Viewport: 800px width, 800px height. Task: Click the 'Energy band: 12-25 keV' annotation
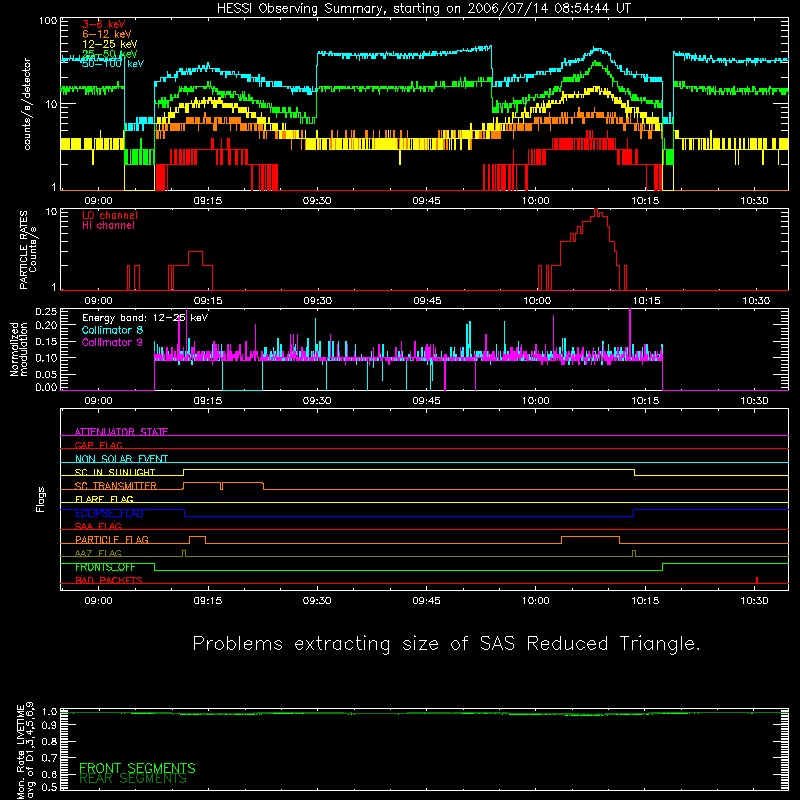click(x=145, y=318)
